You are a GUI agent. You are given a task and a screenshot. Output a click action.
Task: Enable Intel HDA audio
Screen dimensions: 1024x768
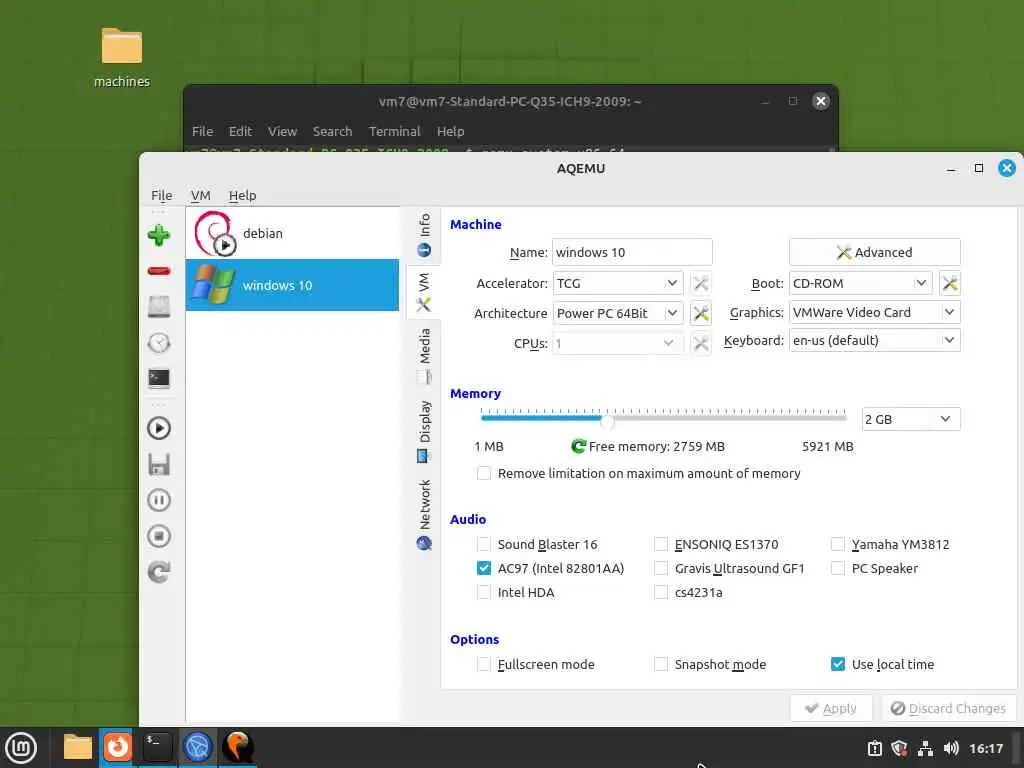(x=484, y=592)
